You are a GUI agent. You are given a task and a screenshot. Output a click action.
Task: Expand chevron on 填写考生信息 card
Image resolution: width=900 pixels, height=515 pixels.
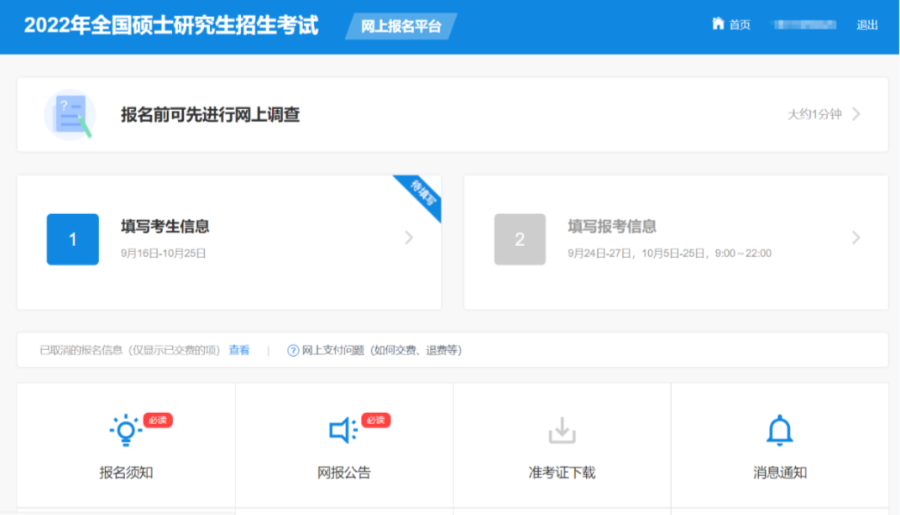pyautogui.click(x=409, y=238)
